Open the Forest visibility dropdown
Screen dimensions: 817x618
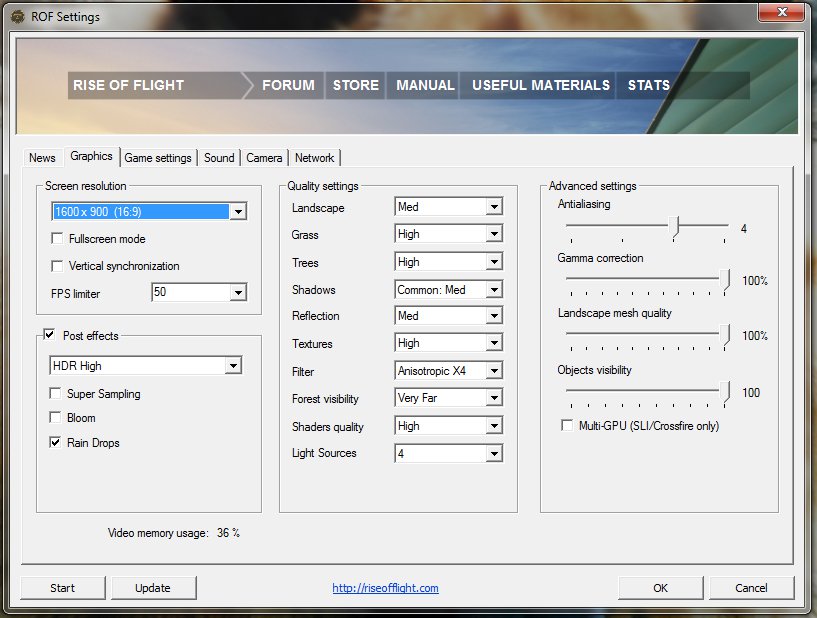(449, 398)
